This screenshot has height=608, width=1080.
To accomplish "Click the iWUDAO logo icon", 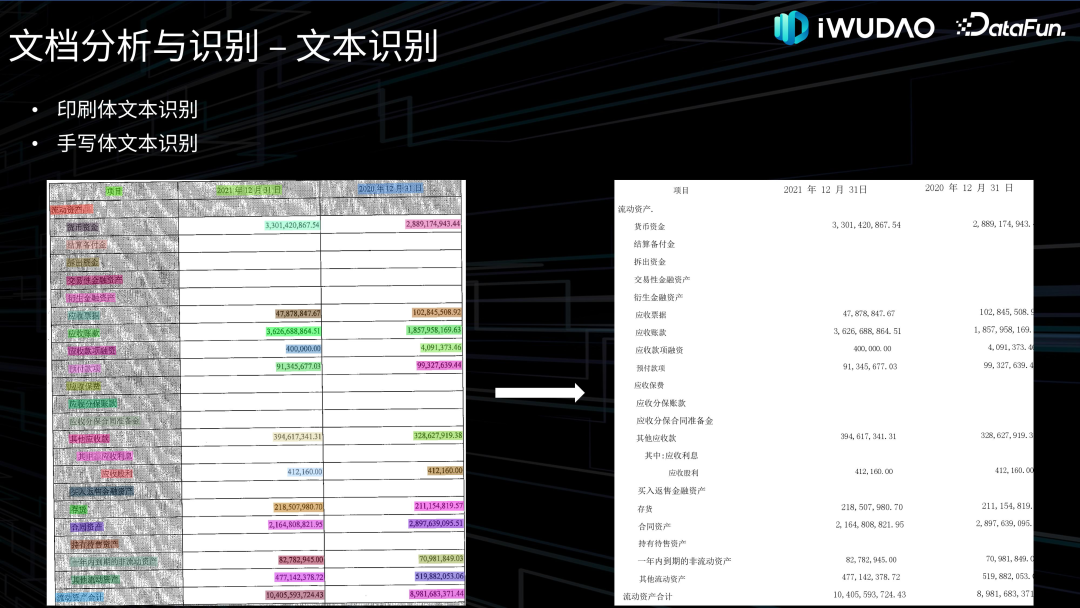I will [x=790, y=27].
